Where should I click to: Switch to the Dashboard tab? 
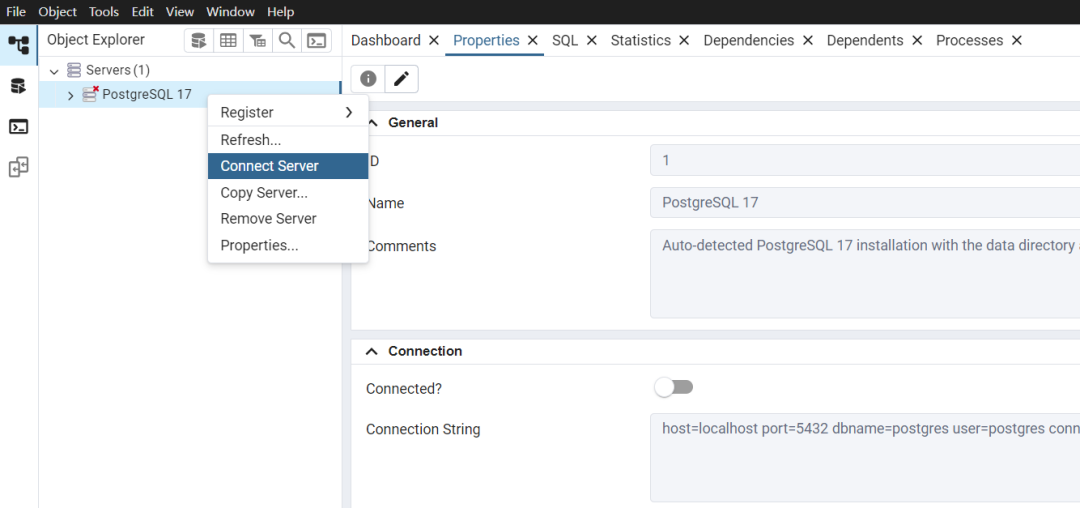tap(386, 41)
